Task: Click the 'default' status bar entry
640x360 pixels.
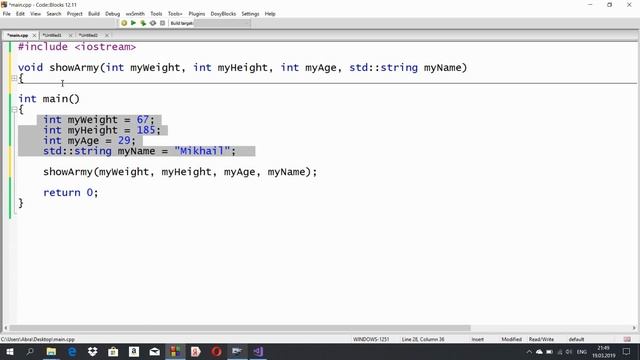Action: 576,340
